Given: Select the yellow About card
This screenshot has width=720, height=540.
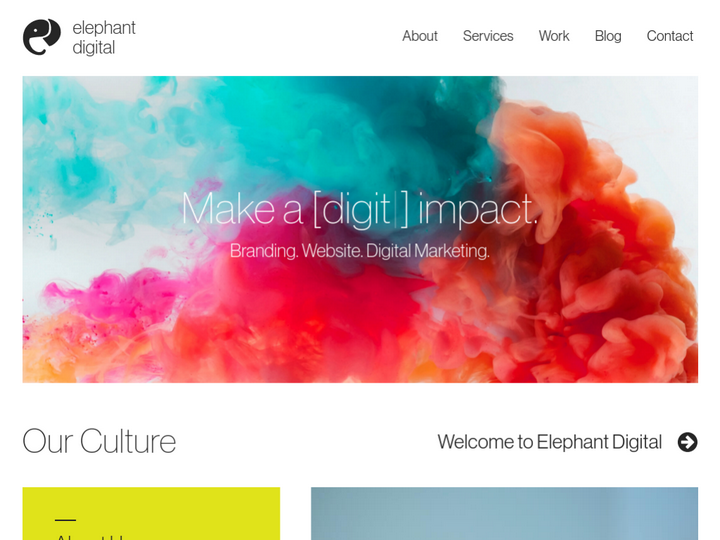Looking at the screenshot, I should [x=151, y=513].
